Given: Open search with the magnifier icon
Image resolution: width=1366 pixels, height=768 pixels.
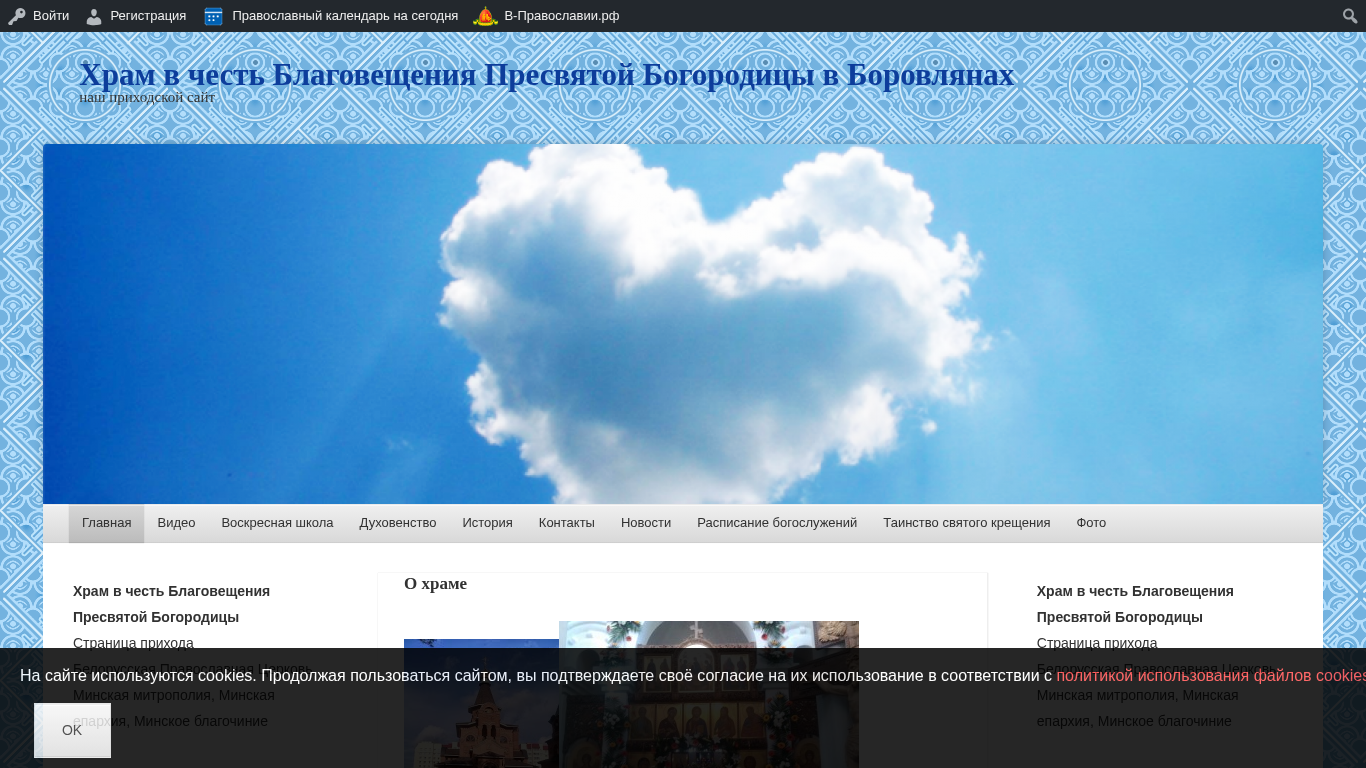Looking at the screenshot, I should (x=1350, y=16).
